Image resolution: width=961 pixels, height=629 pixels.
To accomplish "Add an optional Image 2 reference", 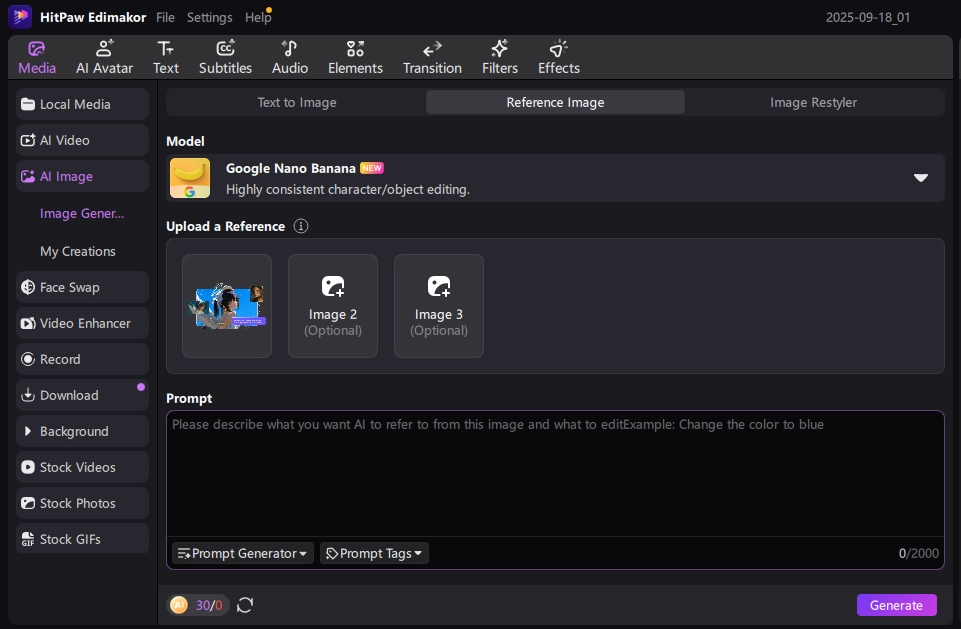I will coord(333,305).
